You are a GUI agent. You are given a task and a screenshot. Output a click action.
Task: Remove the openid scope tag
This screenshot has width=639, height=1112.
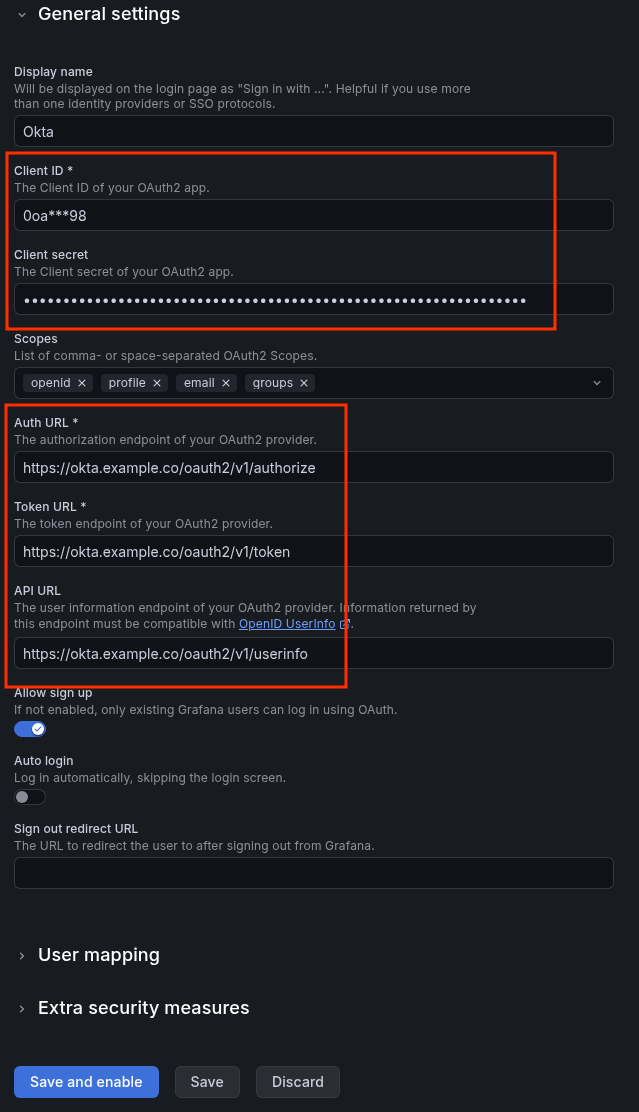[x=83, y=383]
